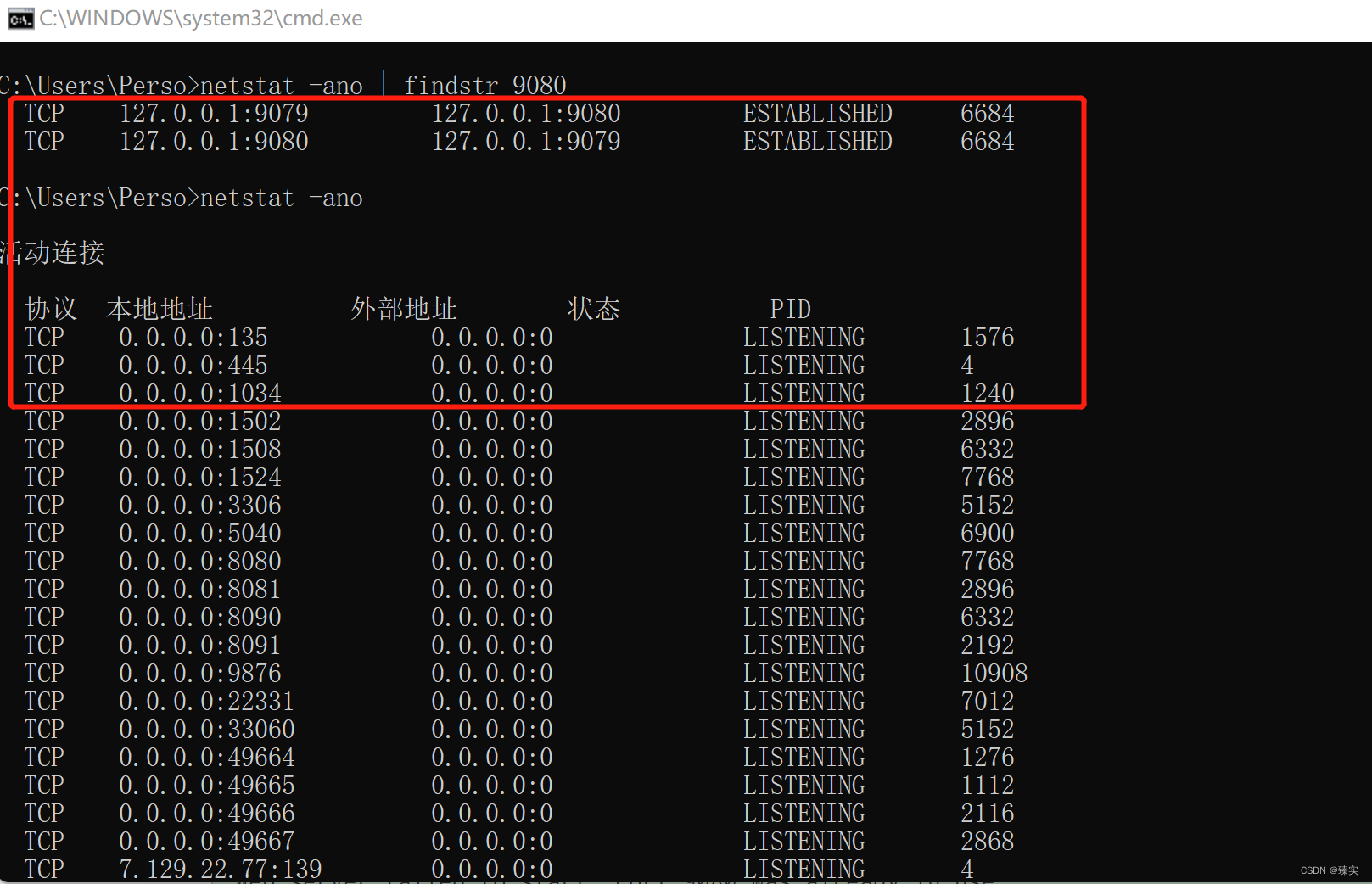Select local address 0.0.0.0:49665

207,786
